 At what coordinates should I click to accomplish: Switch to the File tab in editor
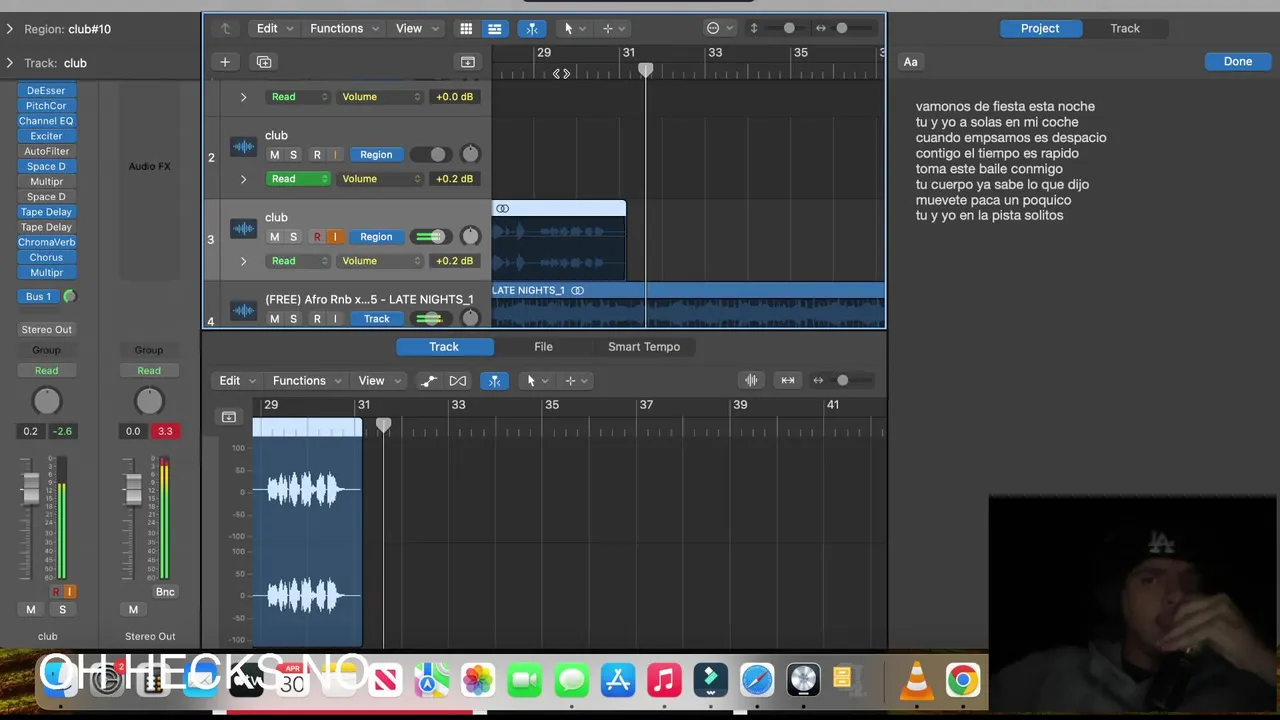click(543, 347)
